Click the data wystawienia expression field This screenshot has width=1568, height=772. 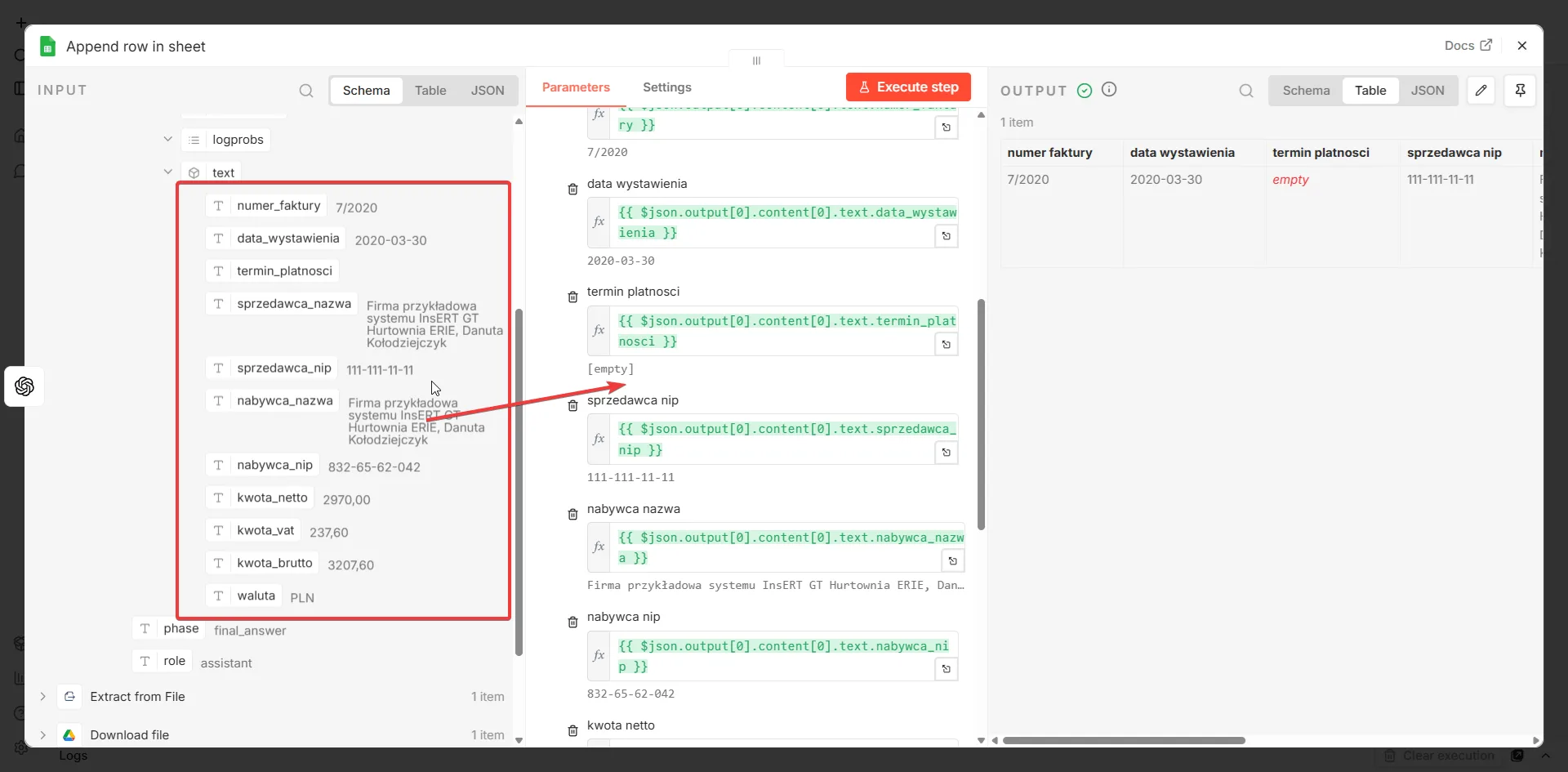point(773,223)
